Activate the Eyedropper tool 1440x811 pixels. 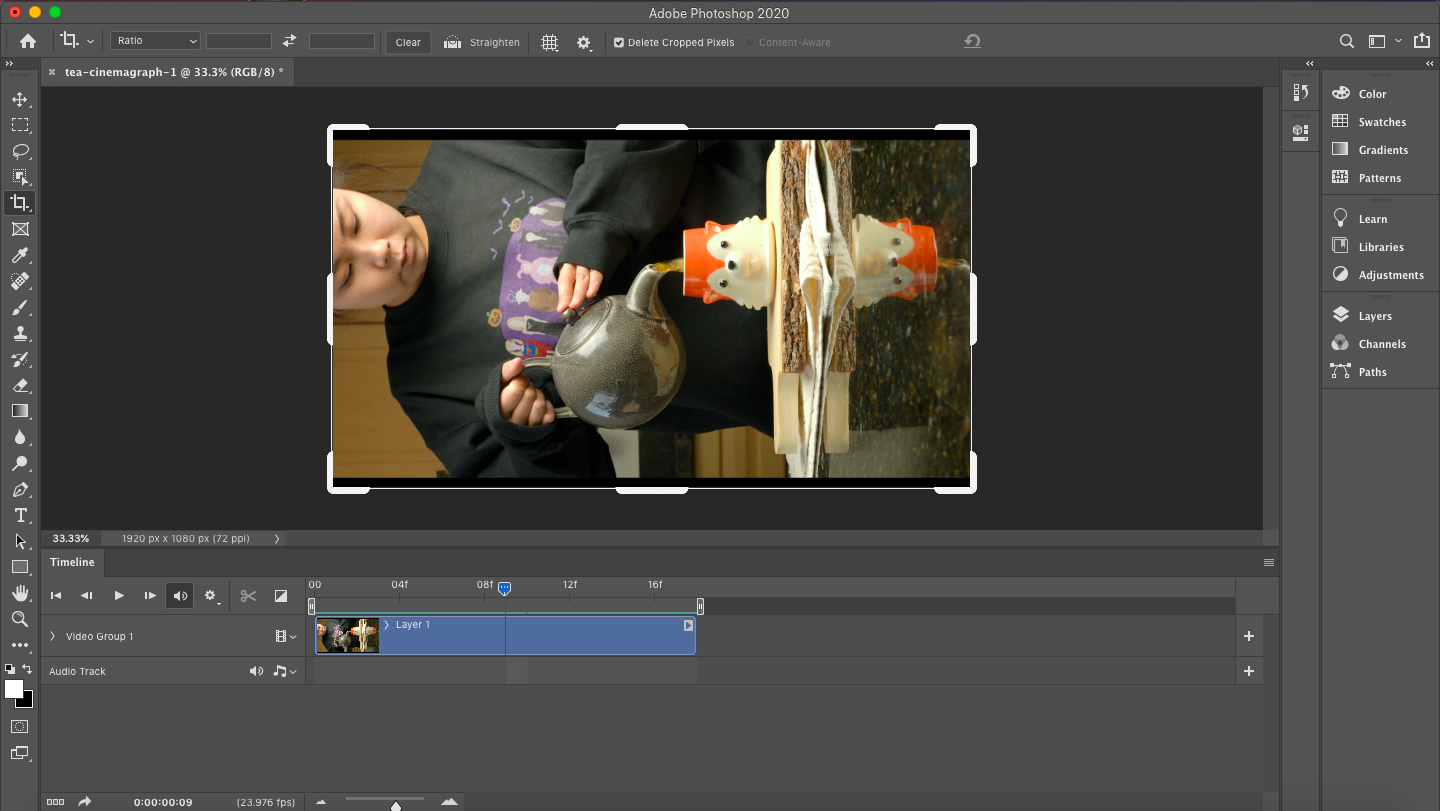20,255
